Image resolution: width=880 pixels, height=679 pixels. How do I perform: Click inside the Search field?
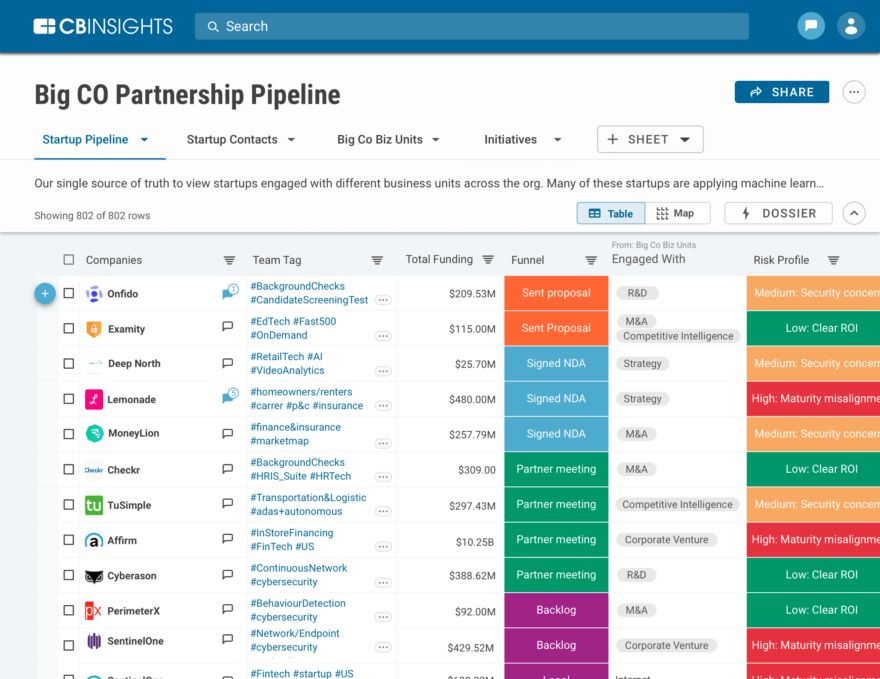(x=470, y=26)
